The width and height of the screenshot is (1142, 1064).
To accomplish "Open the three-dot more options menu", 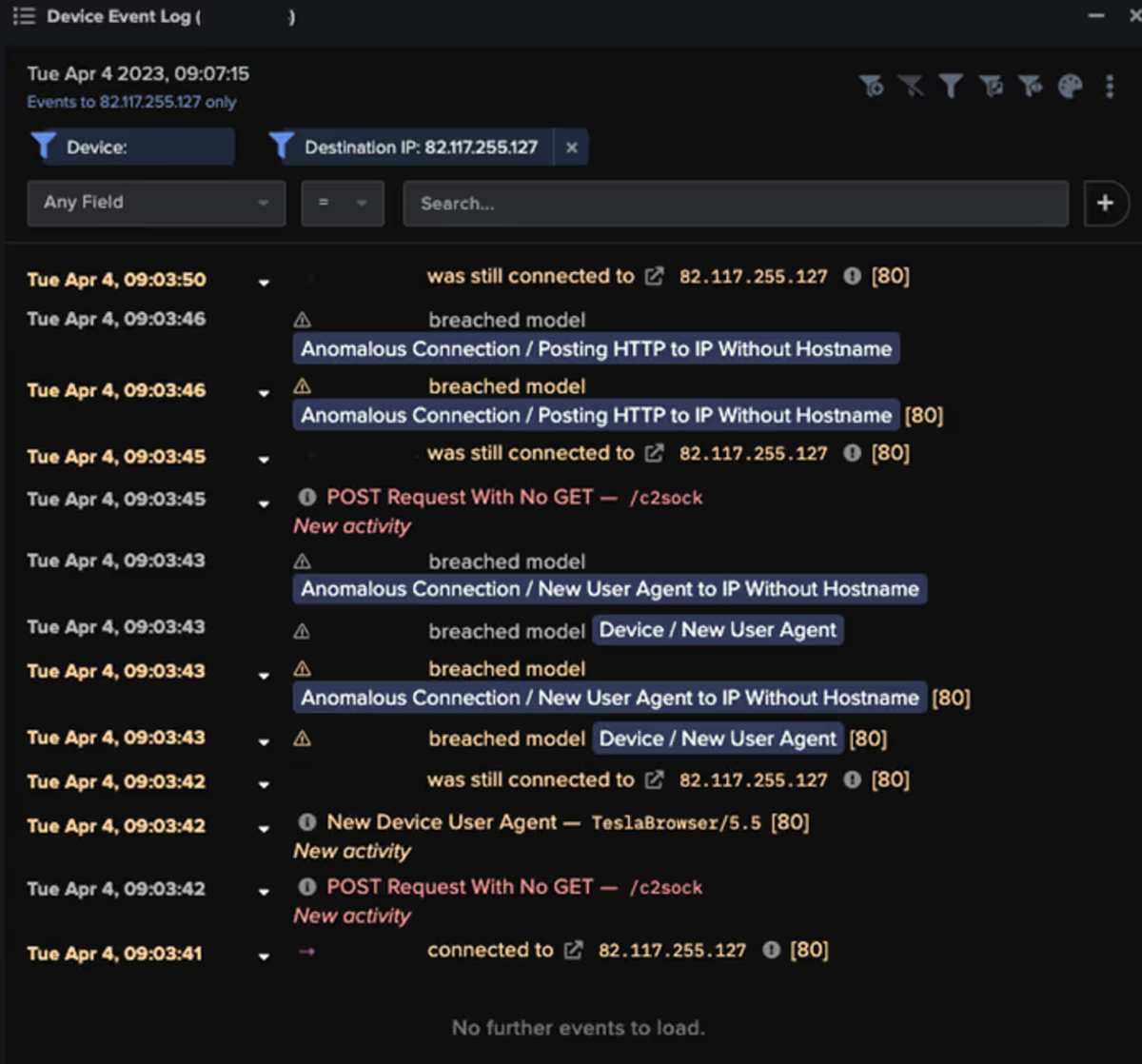I will [1110, 87].
